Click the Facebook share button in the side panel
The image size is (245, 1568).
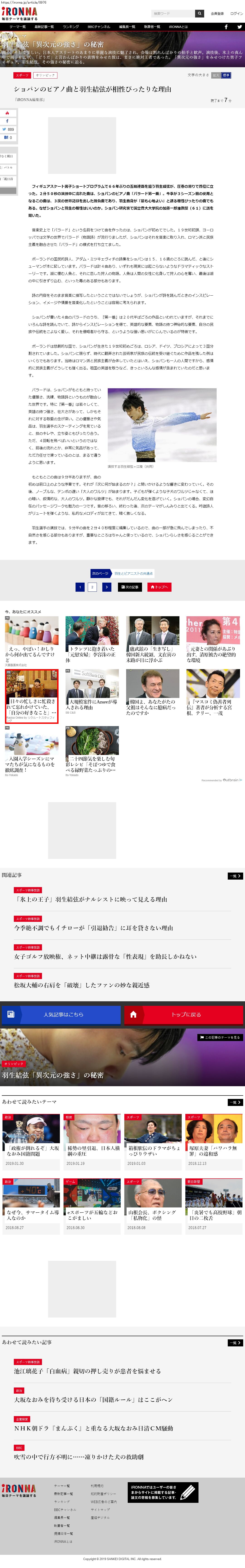8,121
